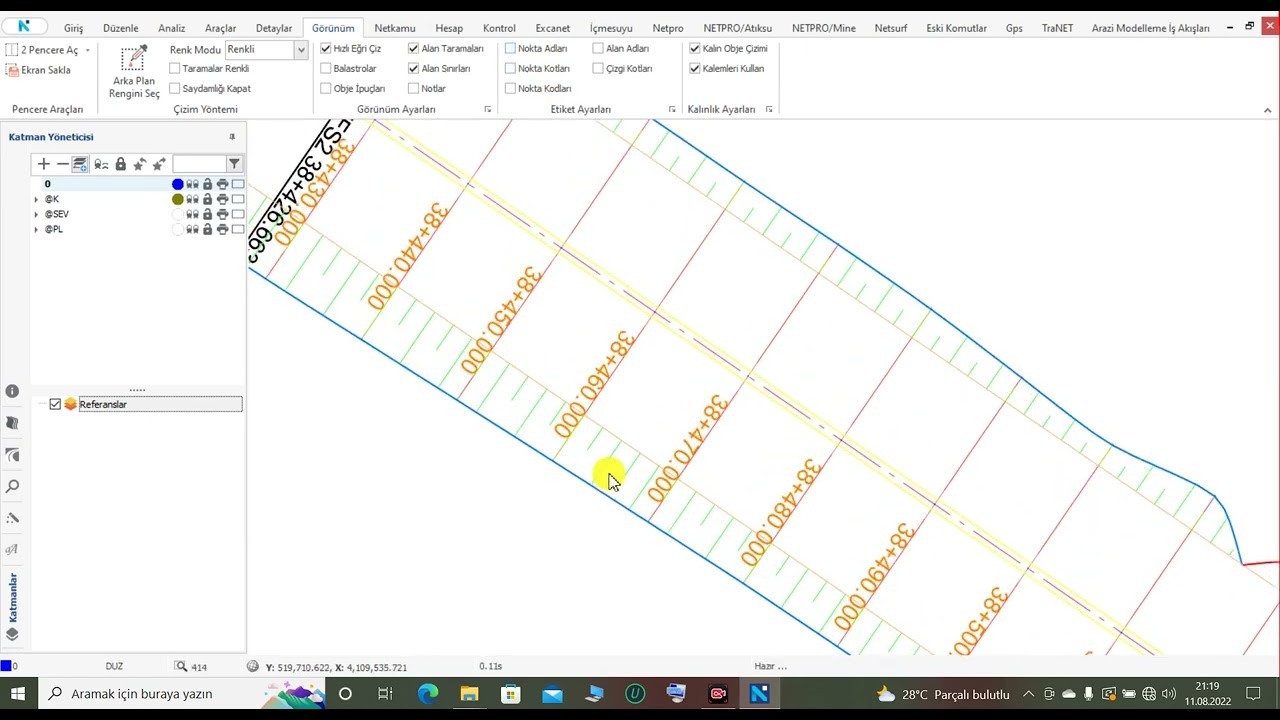Click the zoom magnifier in status bar
The width and height of the screenshot is (1280, 720).
(x=181, y=666)
